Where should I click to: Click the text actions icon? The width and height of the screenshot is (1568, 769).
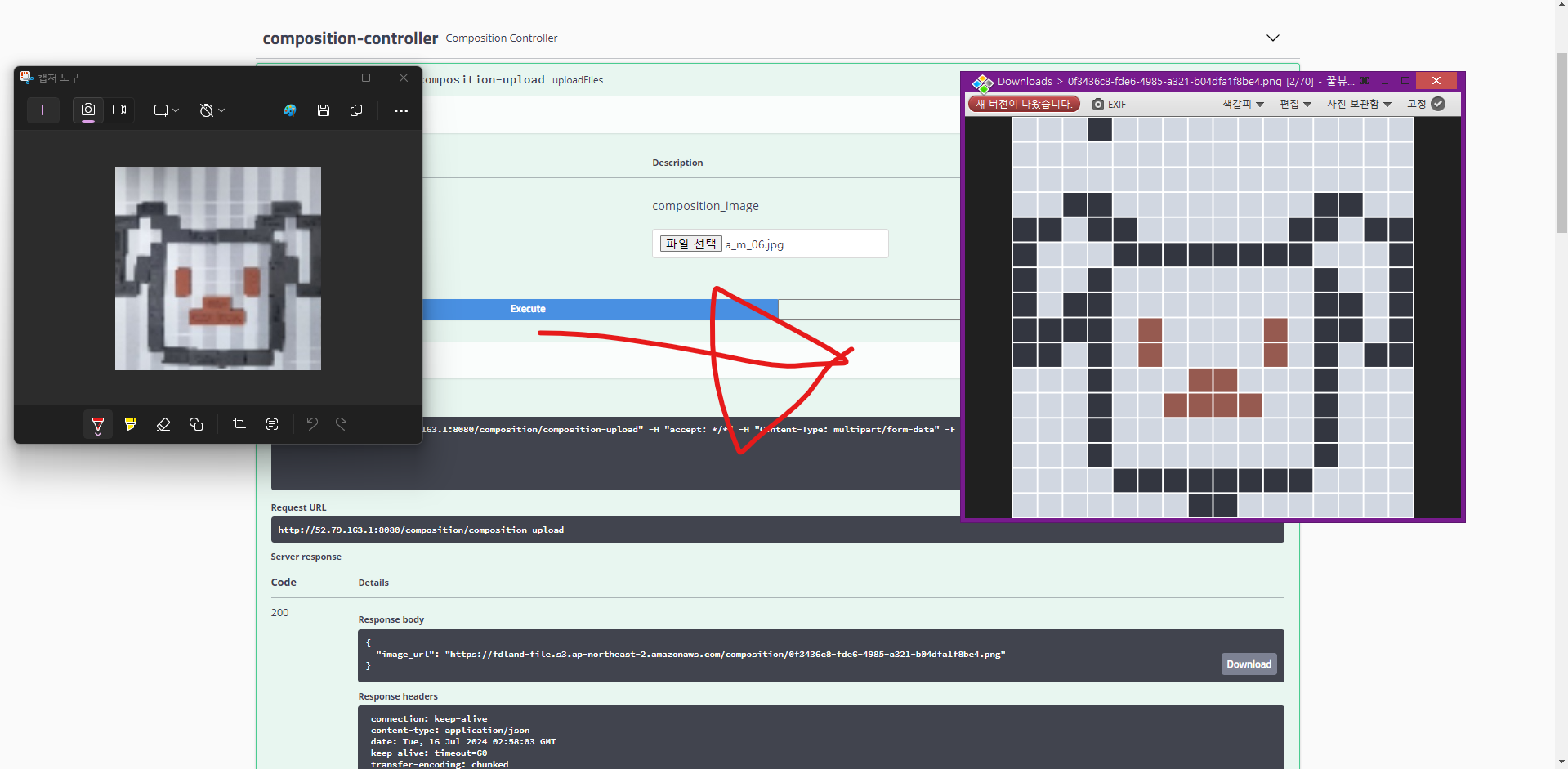272,424
